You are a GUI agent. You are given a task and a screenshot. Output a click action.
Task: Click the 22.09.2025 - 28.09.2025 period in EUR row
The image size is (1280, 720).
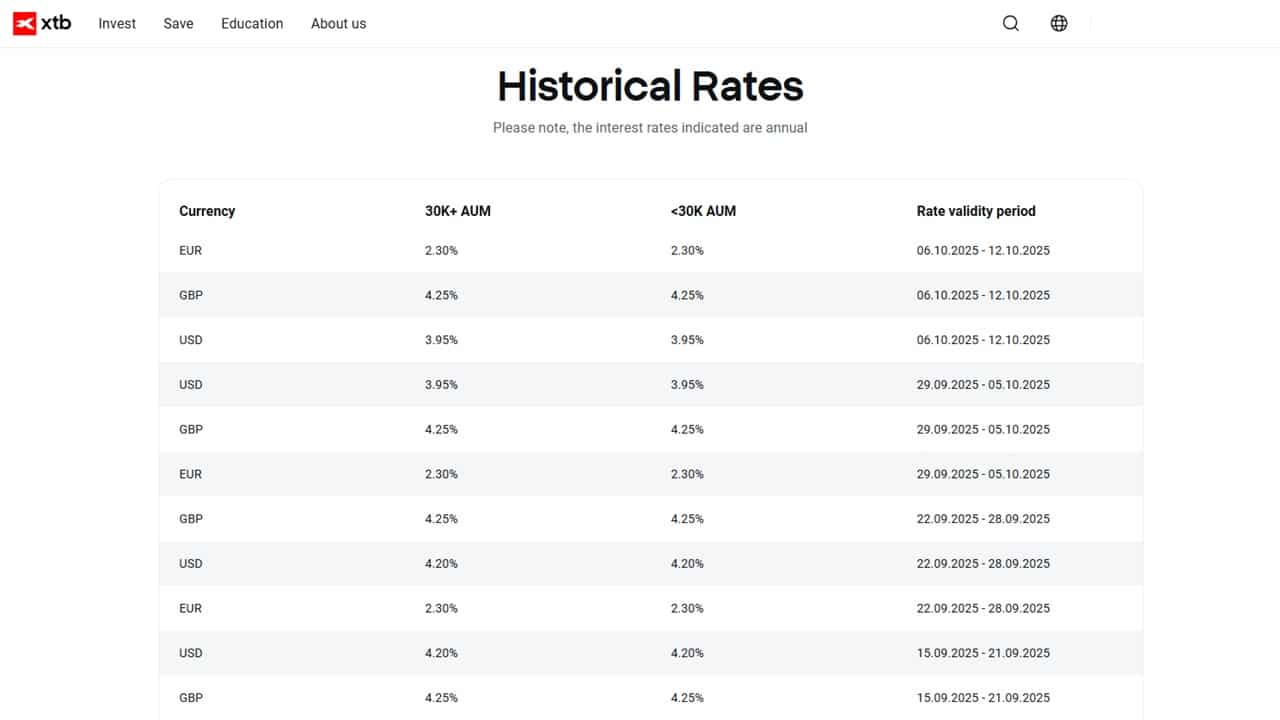983,608
